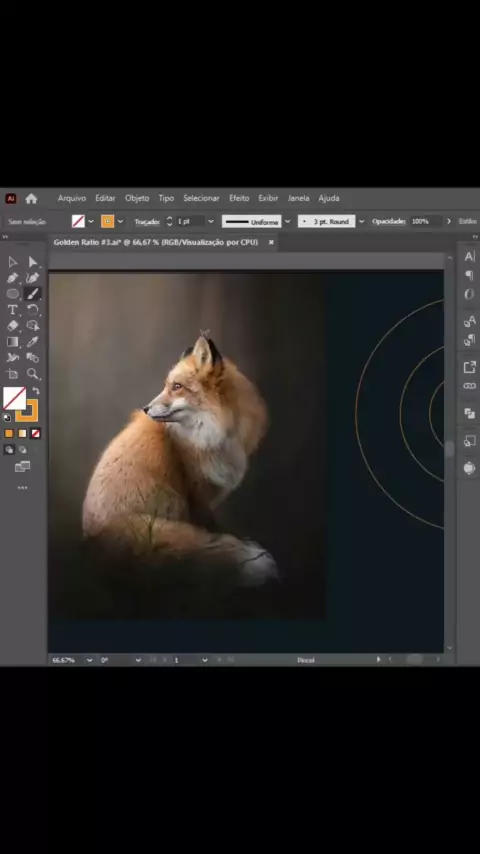Viewport: 480px width, 854px height.
Task: Toggle the None fill mode button
Action: [x=35, y=434]
